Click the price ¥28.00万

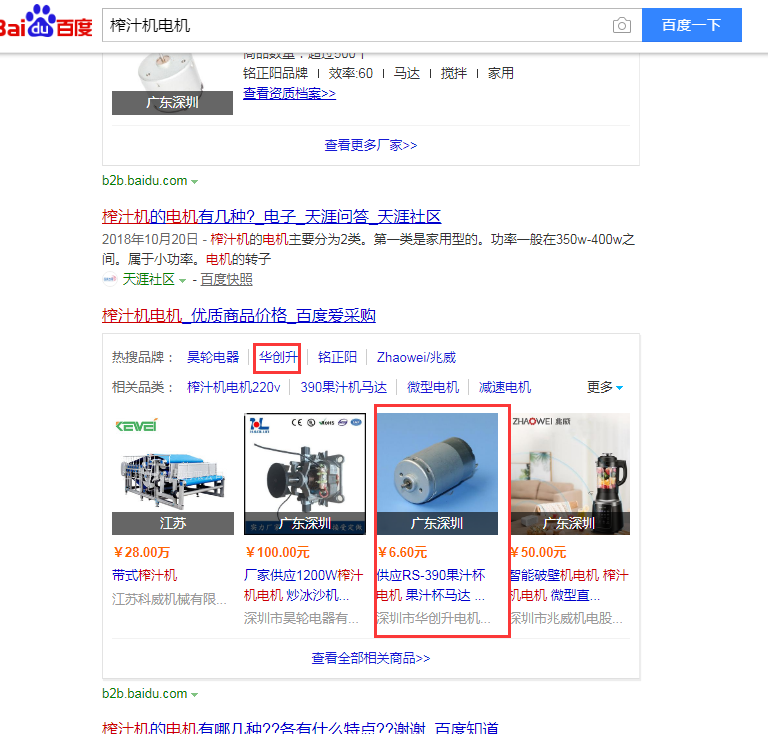coord(142,552)
